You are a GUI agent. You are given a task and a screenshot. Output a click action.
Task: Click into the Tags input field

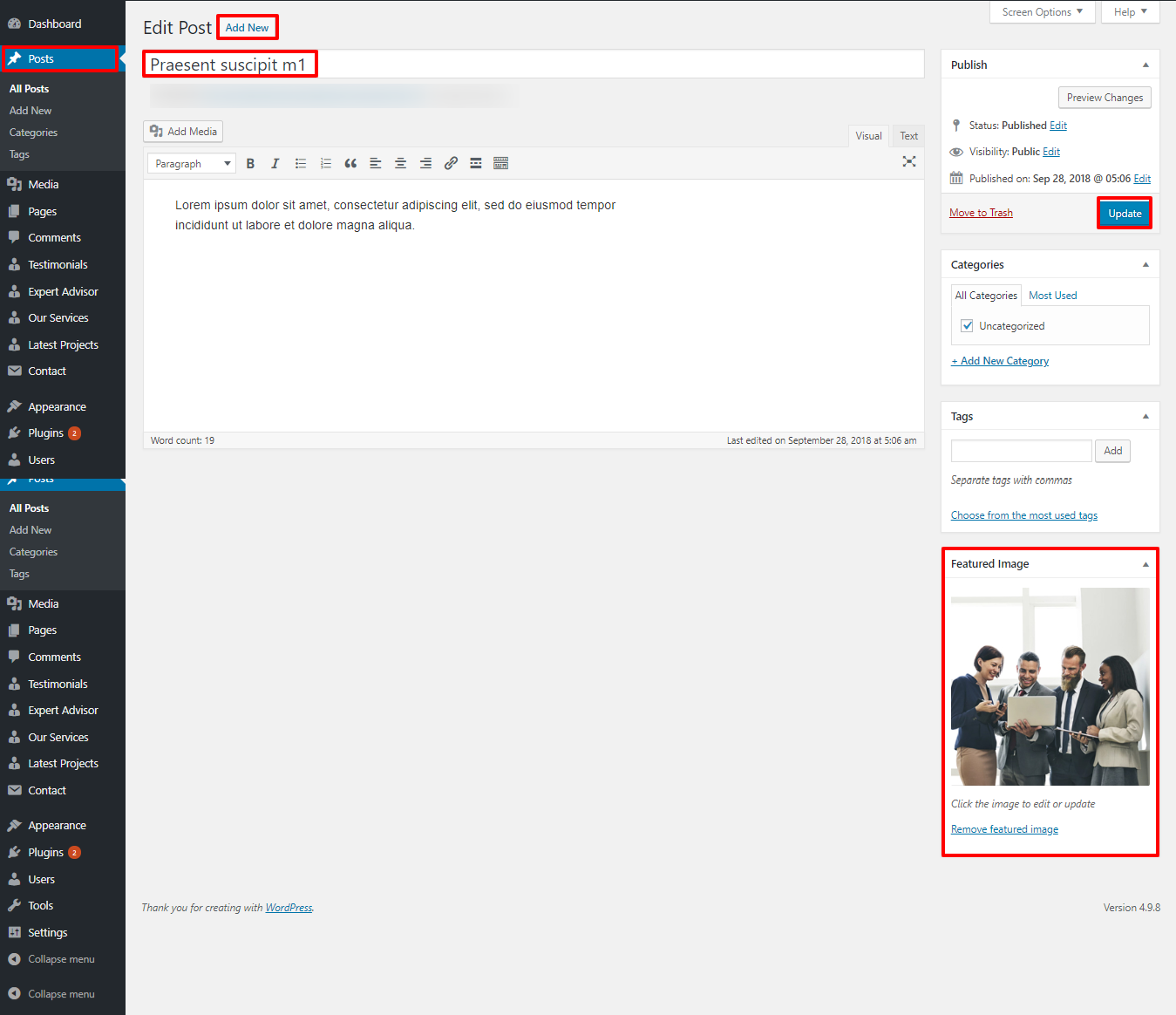[x=1021, y=451]
